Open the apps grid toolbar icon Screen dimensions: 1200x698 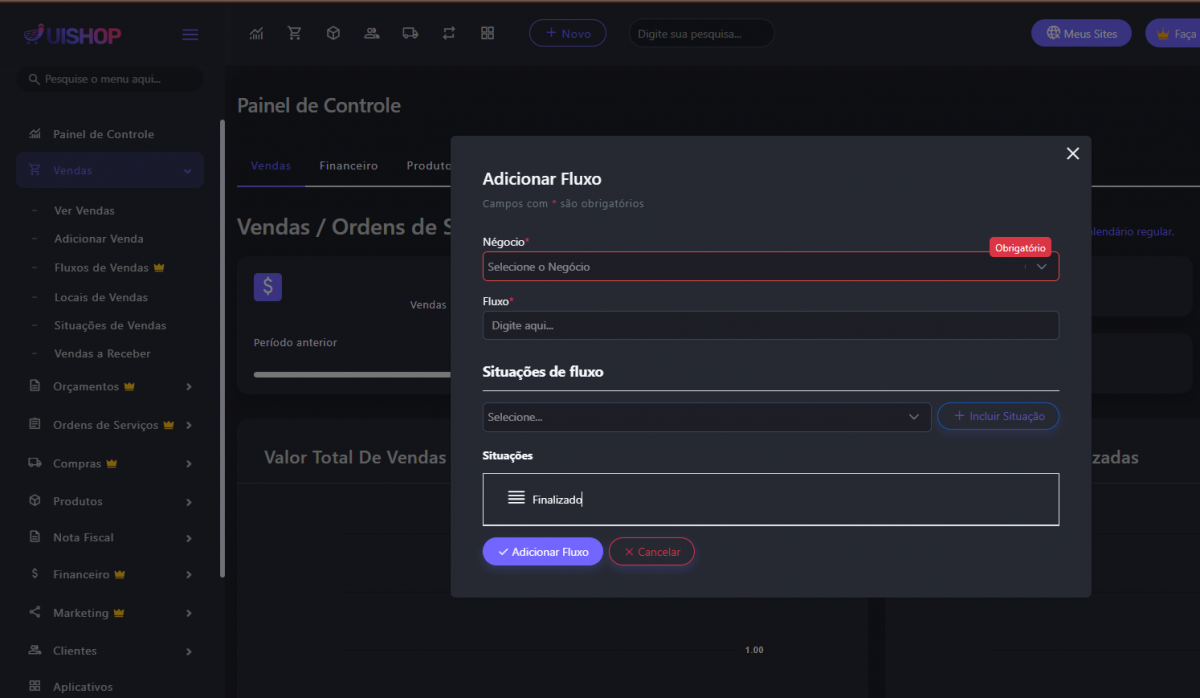[487, 33]
